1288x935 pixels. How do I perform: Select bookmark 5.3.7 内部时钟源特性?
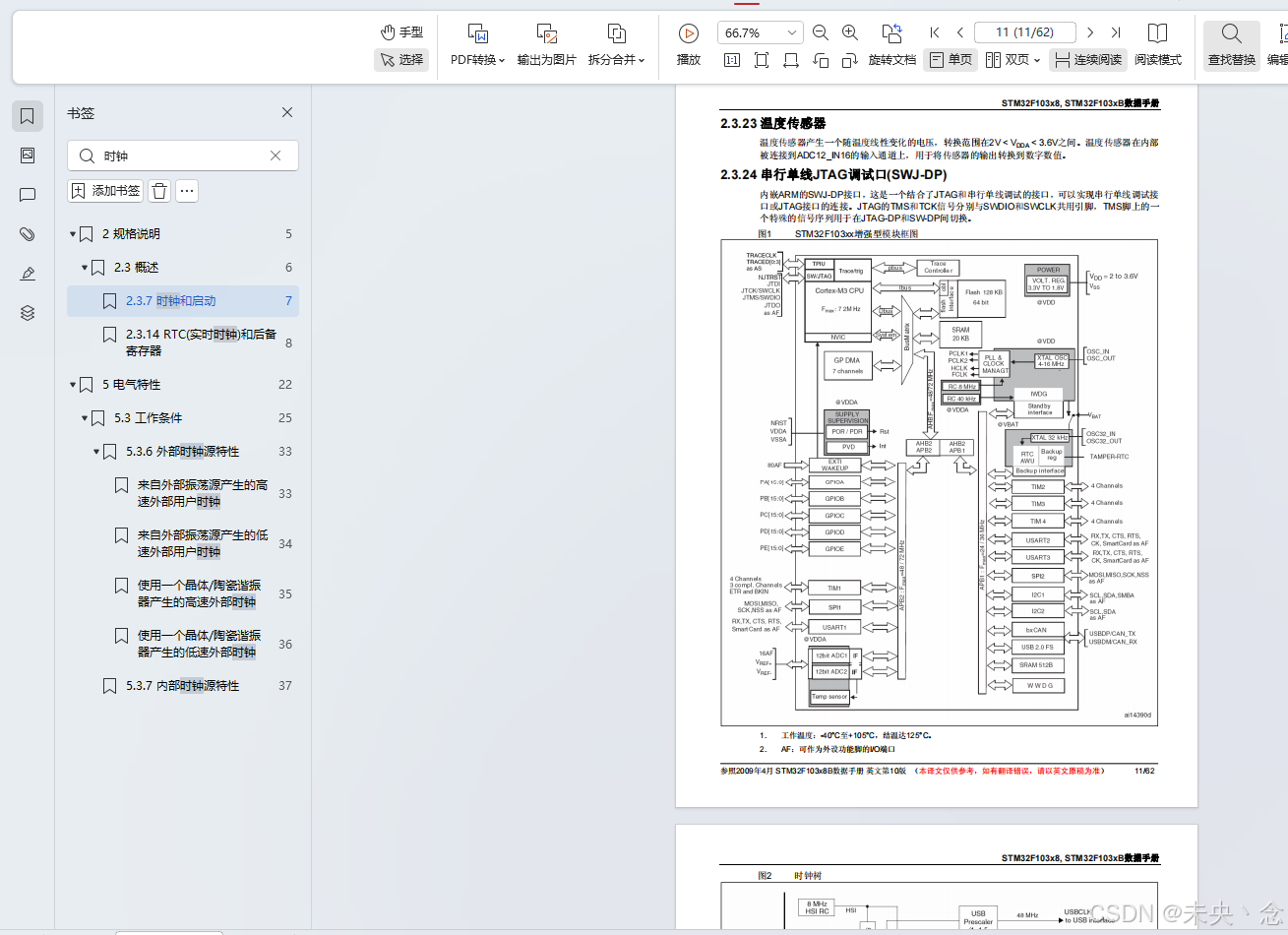tap(183, 686)
